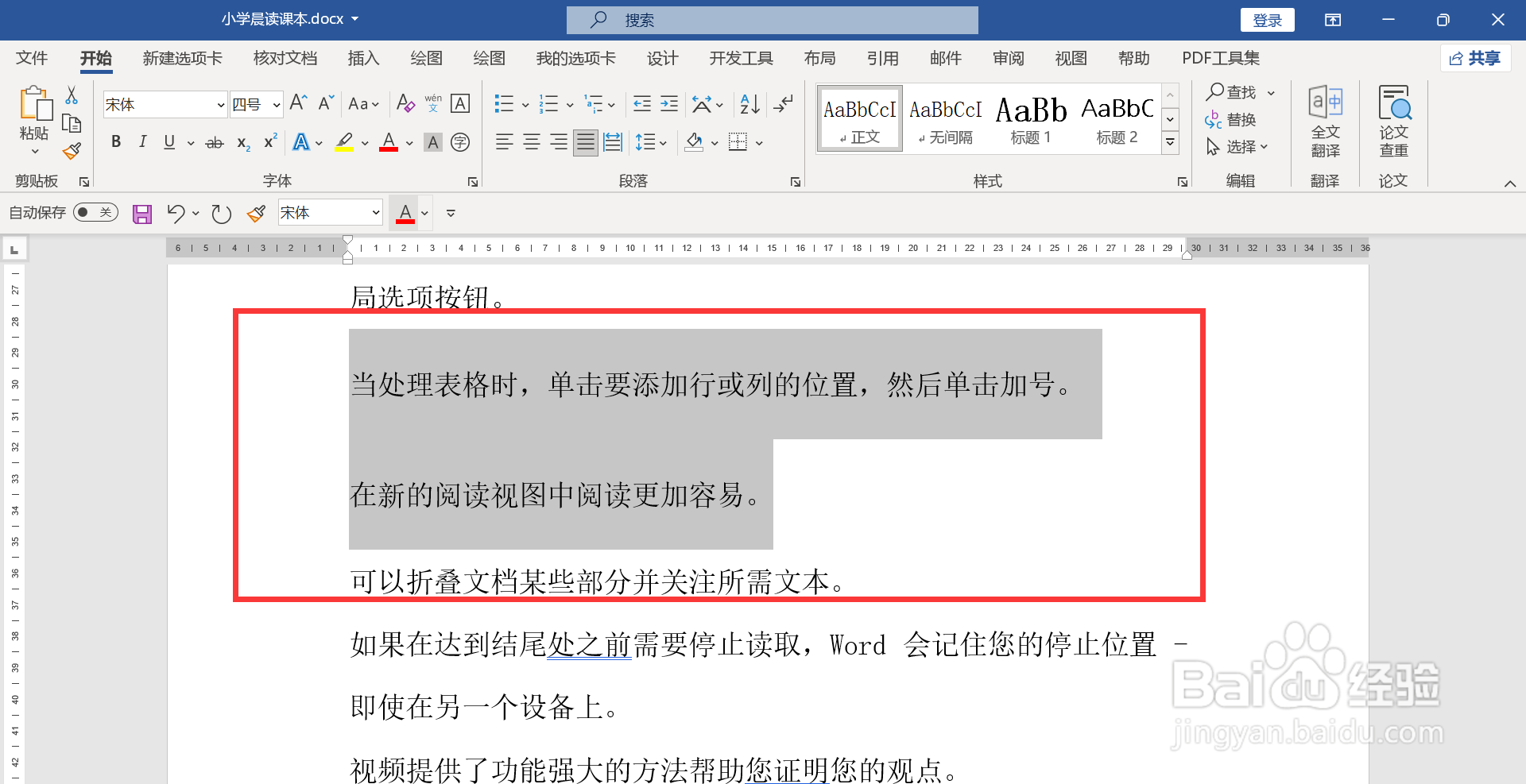
Task: Open font size dropdown 四号
Action: click(256, 105)
